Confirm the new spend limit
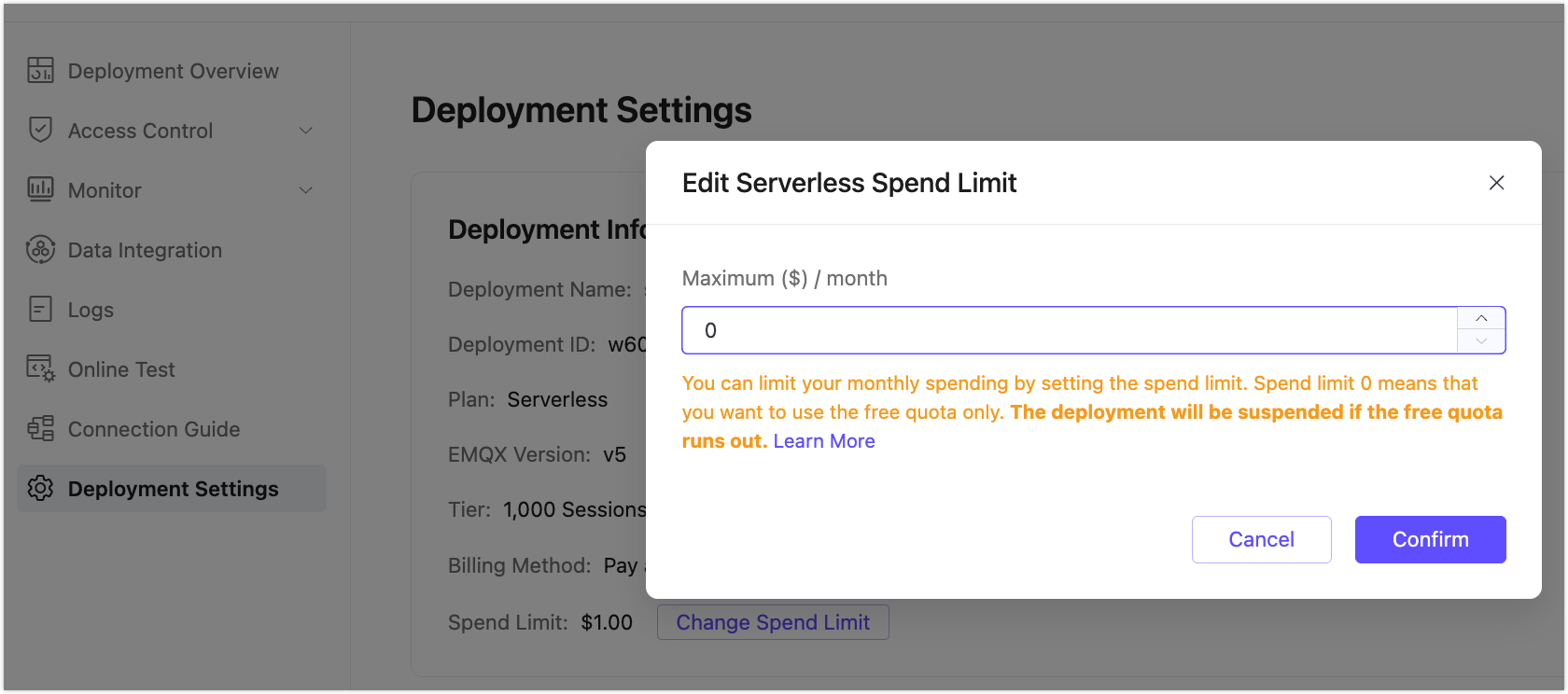 tap(1430, 539)
